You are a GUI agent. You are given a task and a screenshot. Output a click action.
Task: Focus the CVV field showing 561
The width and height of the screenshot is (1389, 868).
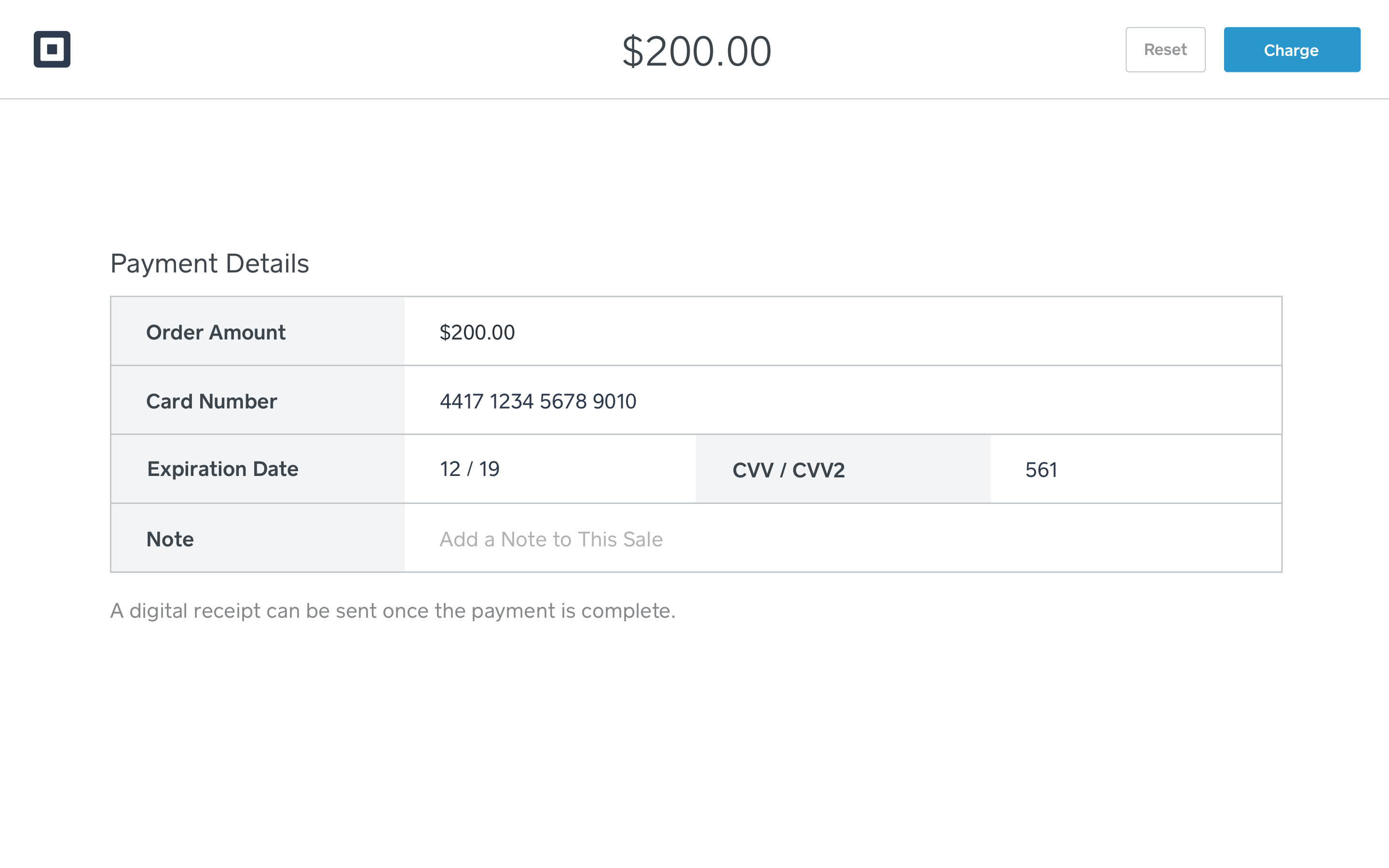tap(1136, 470)
